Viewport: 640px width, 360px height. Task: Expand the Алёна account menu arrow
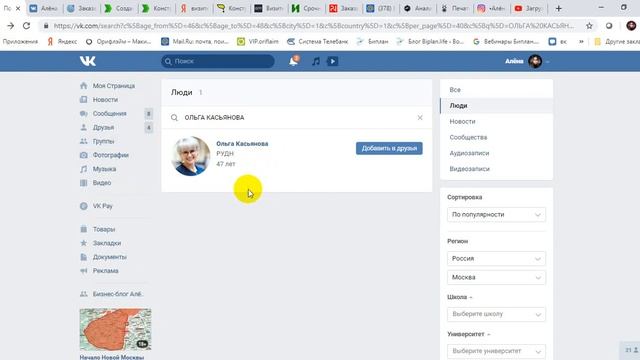tap(548, 62)
